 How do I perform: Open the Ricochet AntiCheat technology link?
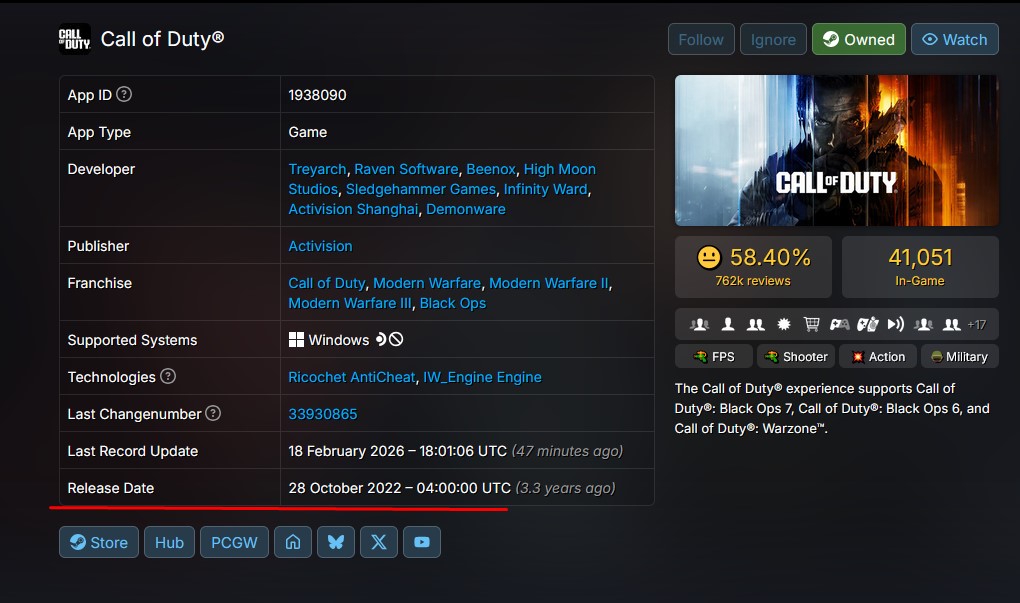tap(352, 377)
